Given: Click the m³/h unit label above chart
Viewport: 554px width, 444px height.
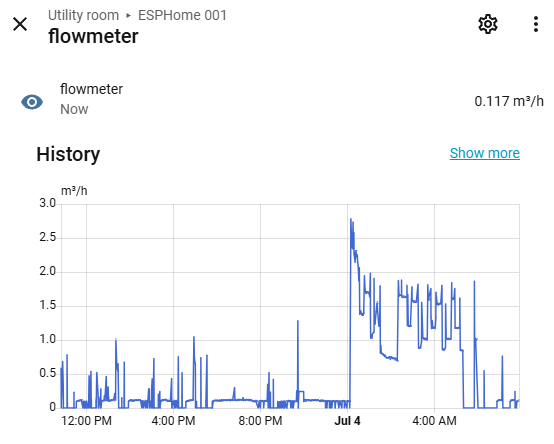Looking at the screenshot, I should tap(74, 191).
